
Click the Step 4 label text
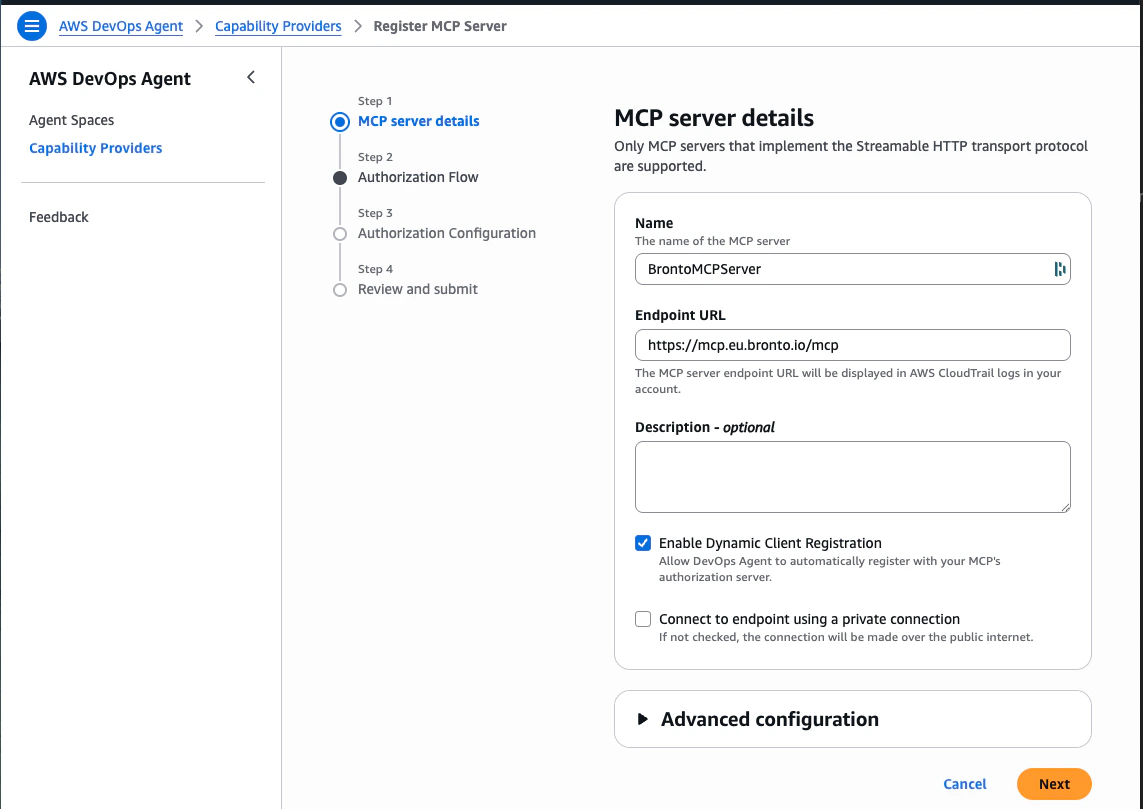coord(375,270)
